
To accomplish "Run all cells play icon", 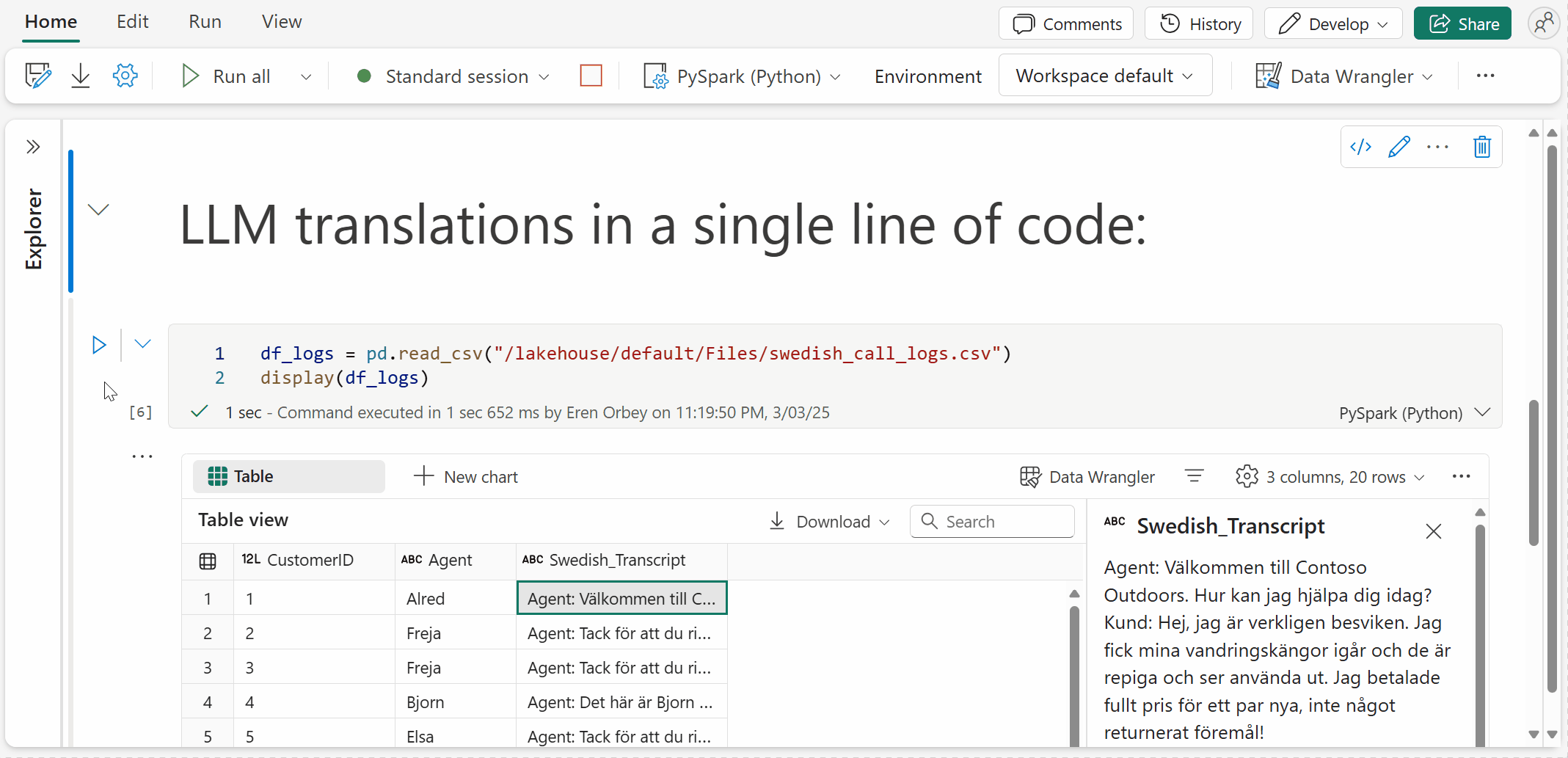I will [190, 76].
